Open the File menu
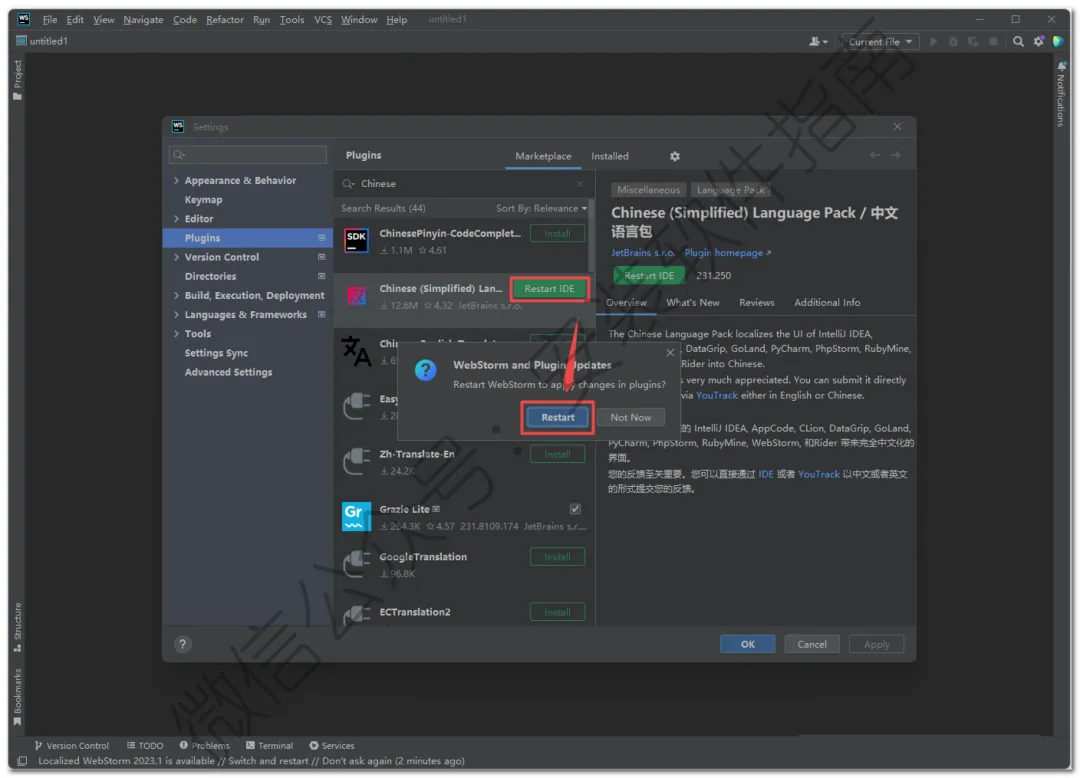This screenshot has width=1080, height=778. click(x=50, y=19)
